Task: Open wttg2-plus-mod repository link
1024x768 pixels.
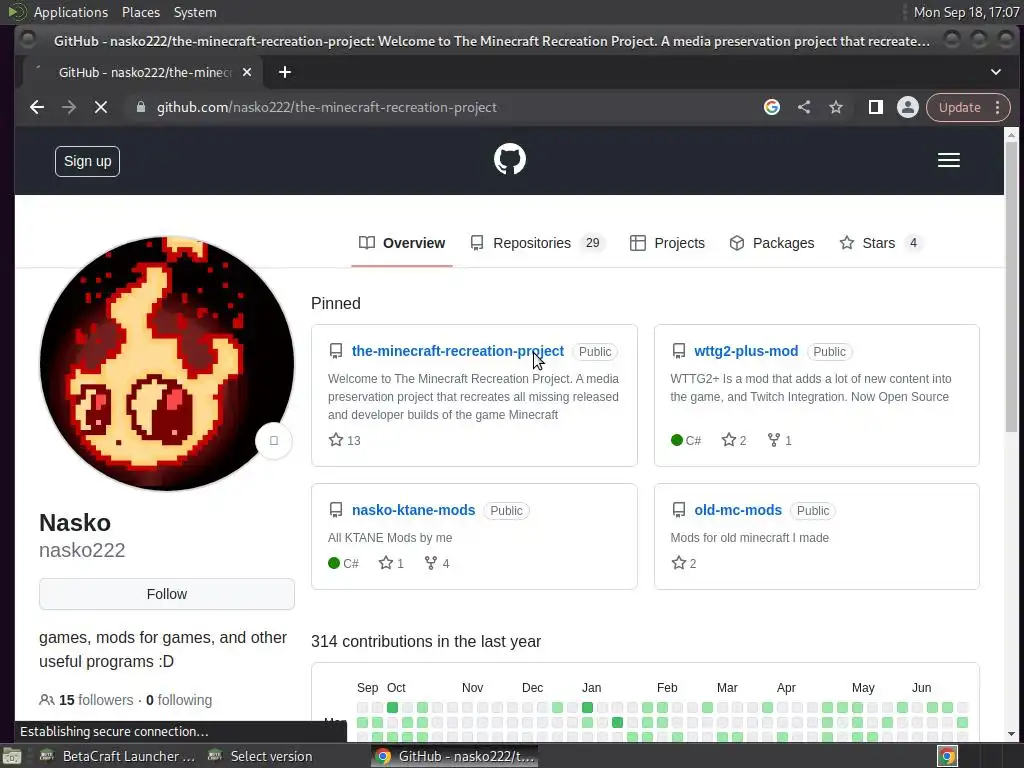Action: pos(746,351)
